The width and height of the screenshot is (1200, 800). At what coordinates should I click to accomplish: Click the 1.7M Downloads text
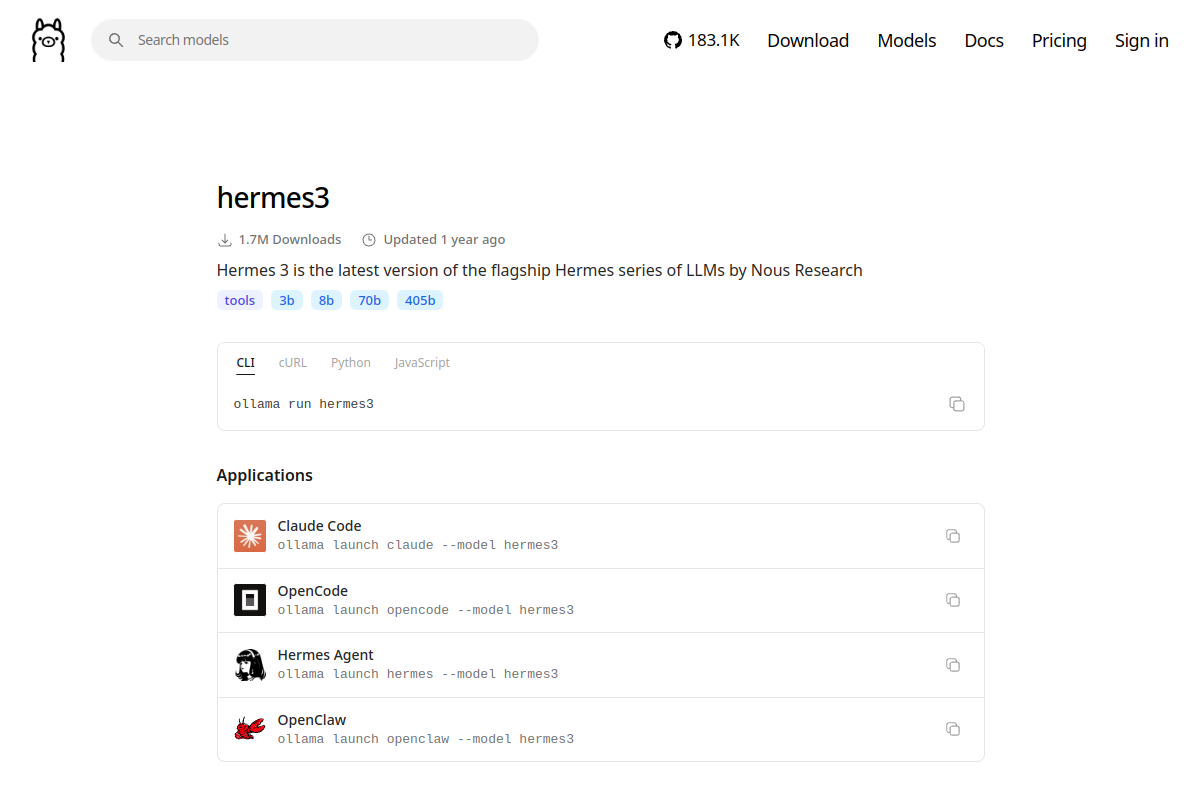point(290,240)
